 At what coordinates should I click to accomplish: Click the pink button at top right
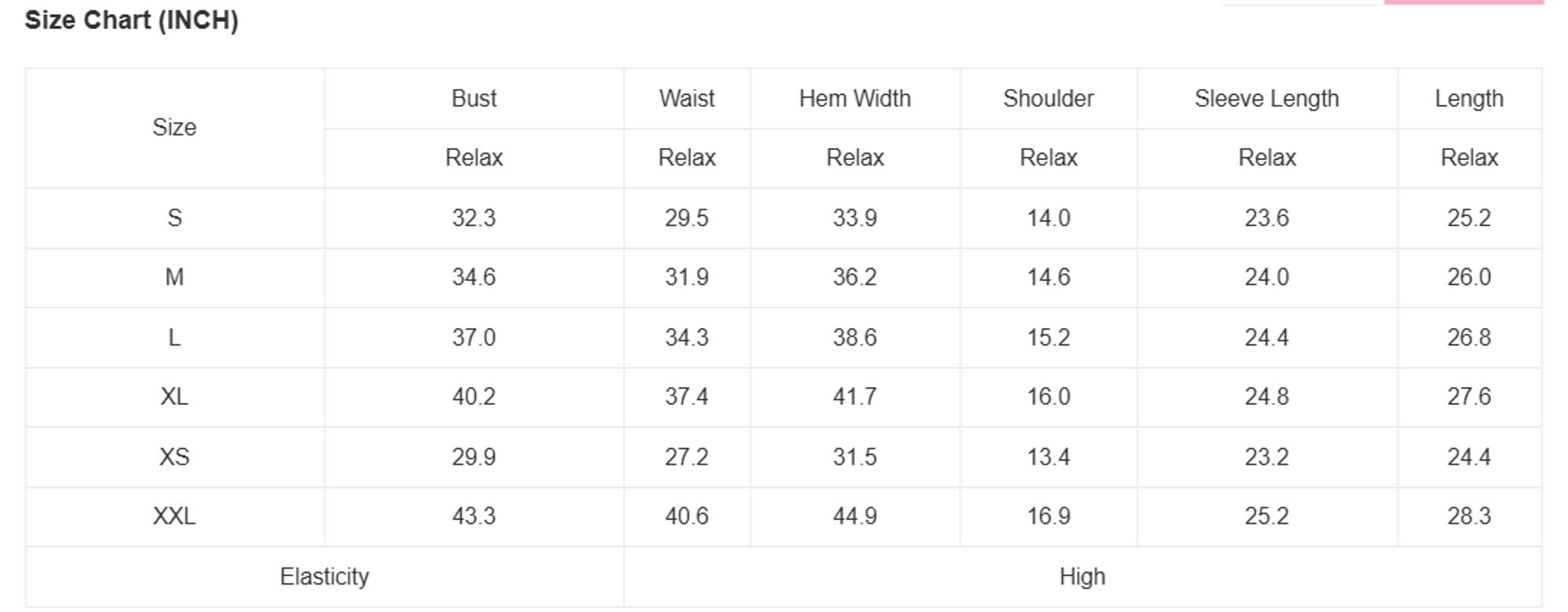(1464, 2)
